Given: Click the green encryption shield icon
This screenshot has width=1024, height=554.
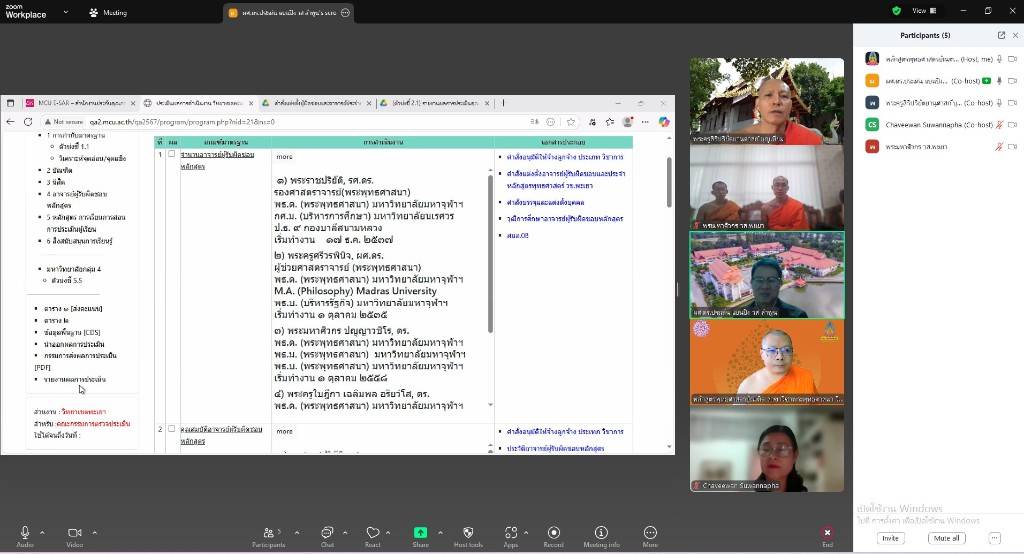Looking at the screenshot, I should [x=897, y=10].
